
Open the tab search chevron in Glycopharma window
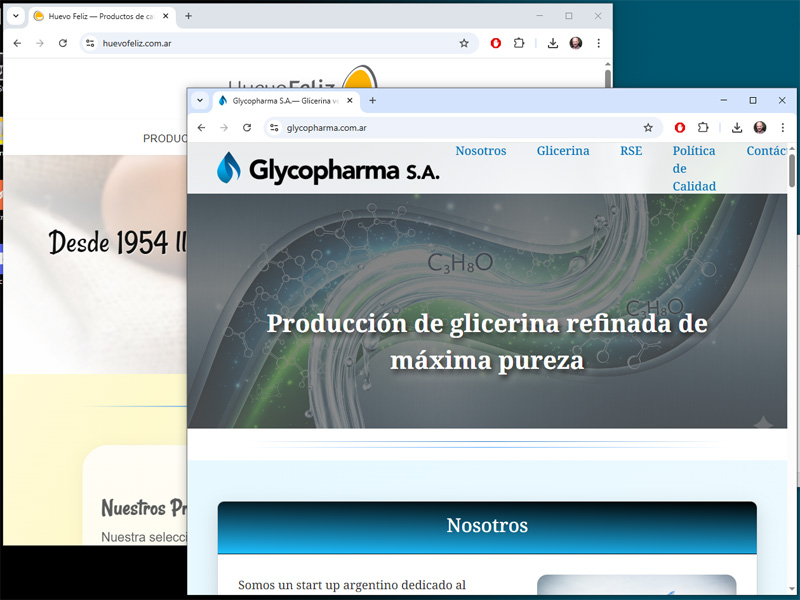coord(199,100)
